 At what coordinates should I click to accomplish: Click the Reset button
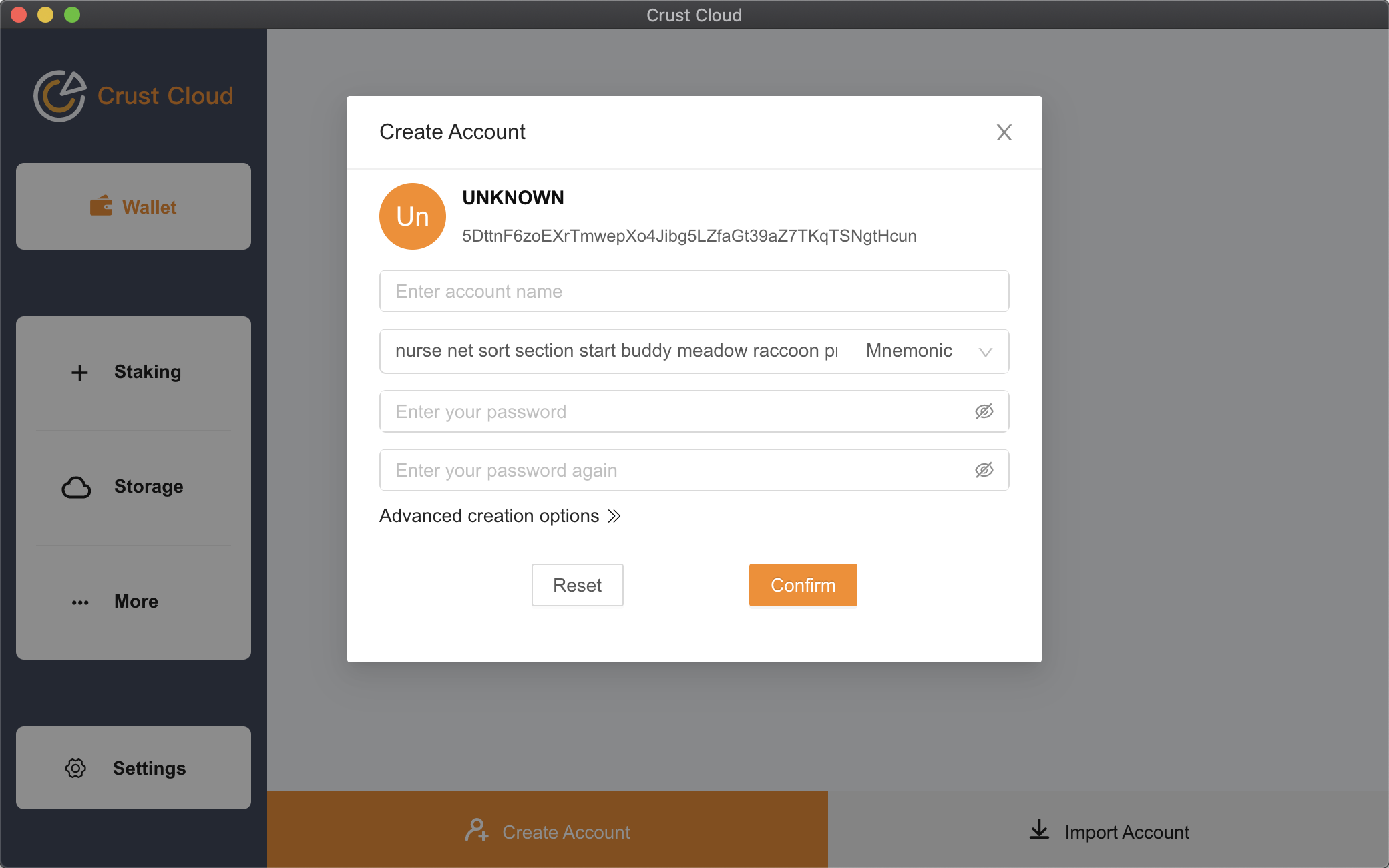click(x=577, y=585)
